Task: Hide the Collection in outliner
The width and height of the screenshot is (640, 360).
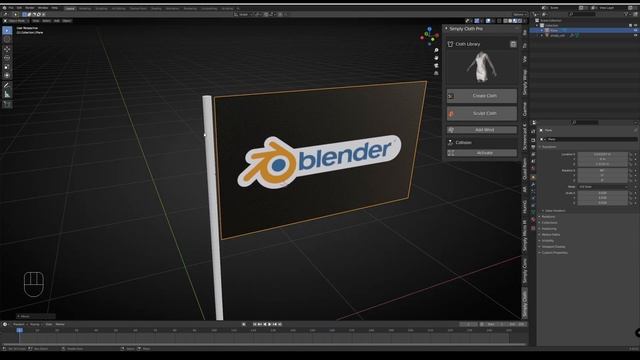Action: [636, 25]
